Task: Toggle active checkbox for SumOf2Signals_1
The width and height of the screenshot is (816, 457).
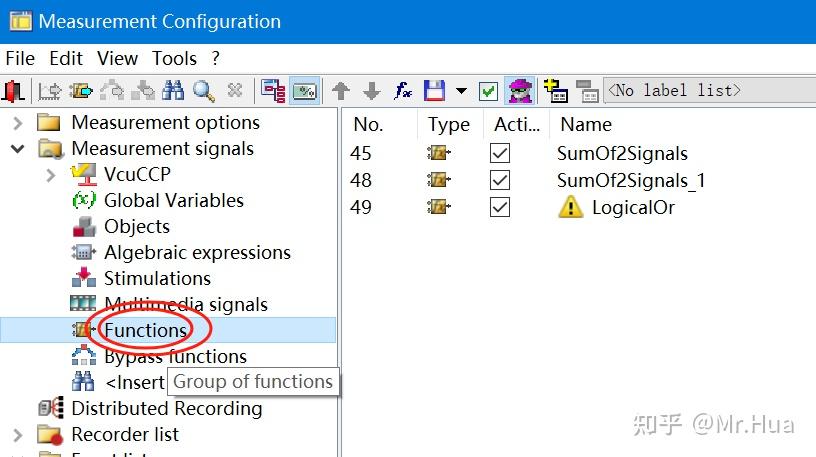Action: point(500,181)
